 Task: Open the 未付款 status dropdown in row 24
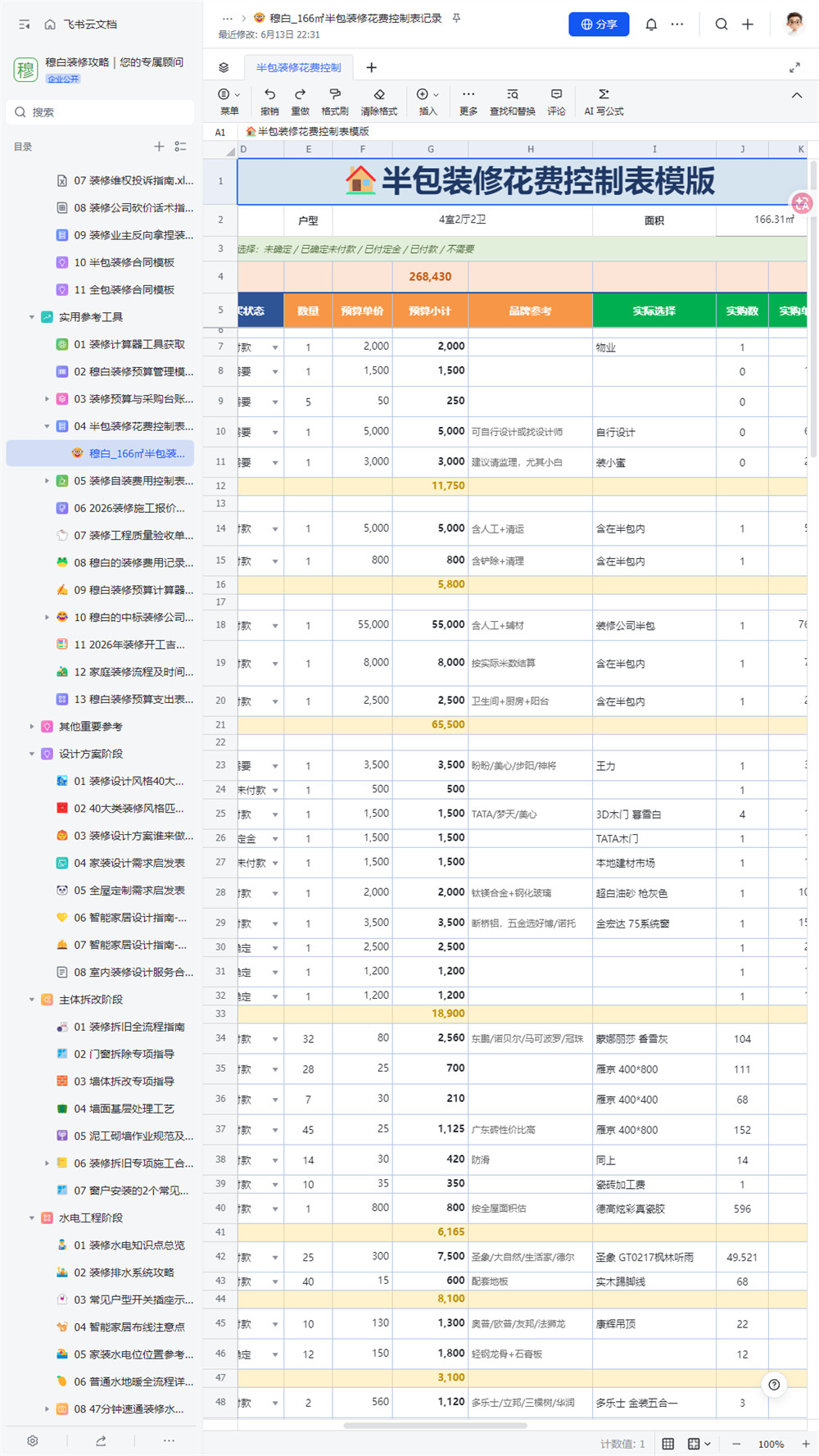pos(275,791)
